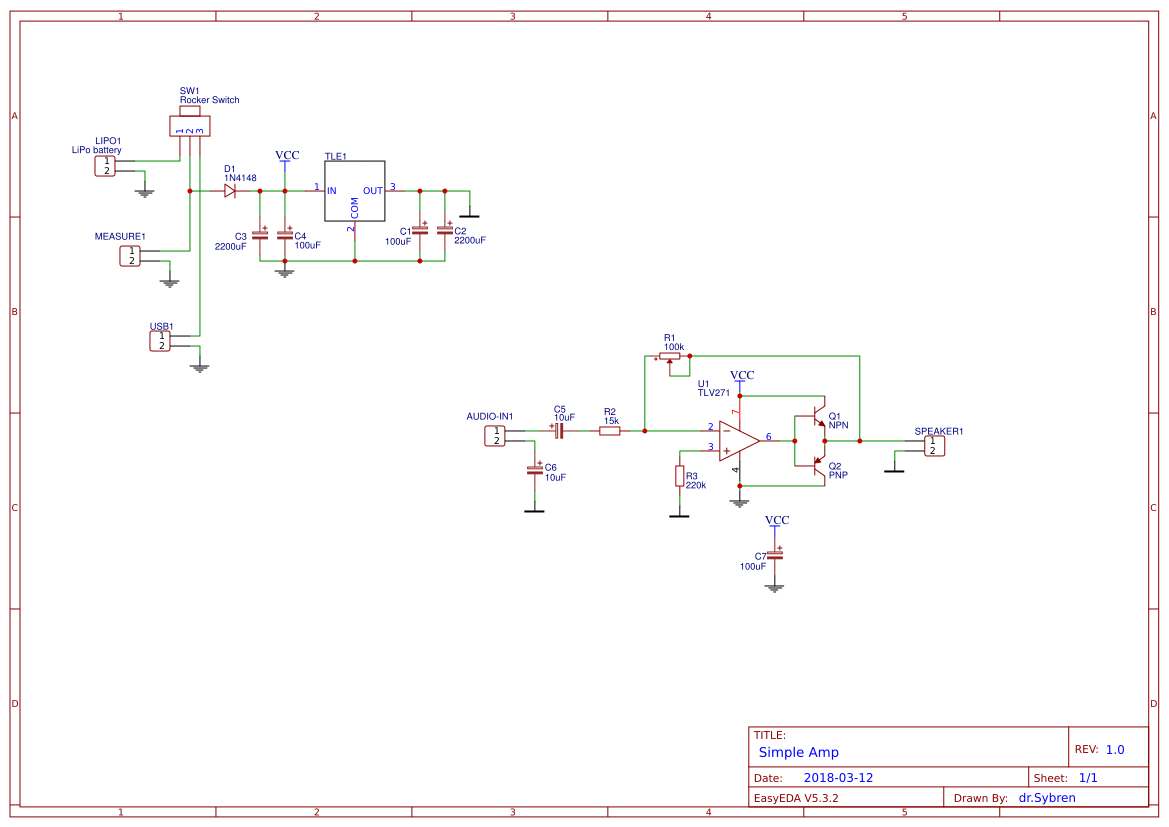Click the '100k' value of R1
The width and height of the screenshot is (1169, 827).
pyautogui.click(x=674, y=347)
